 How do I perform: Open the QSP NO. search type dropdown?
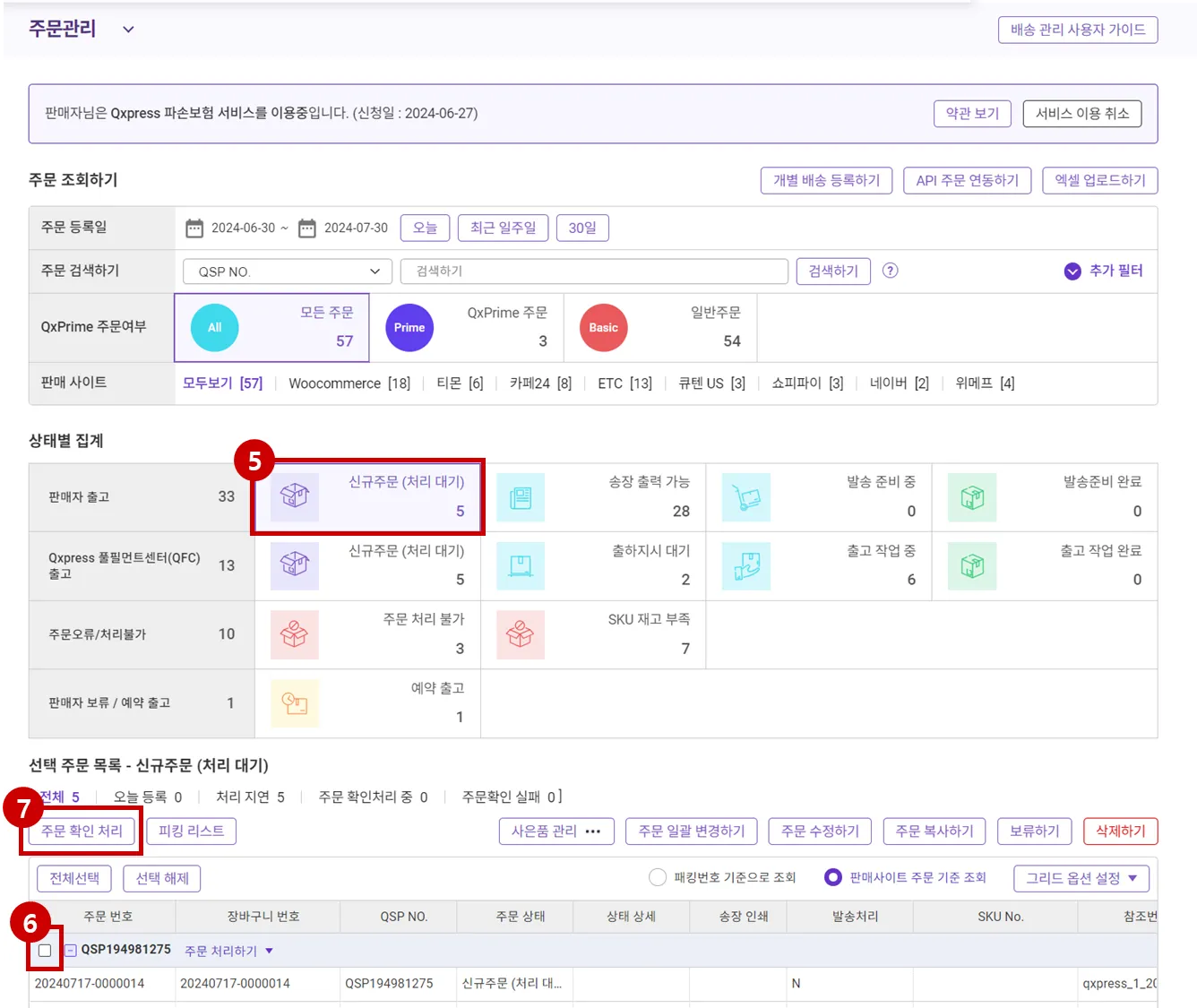(288, 271)
